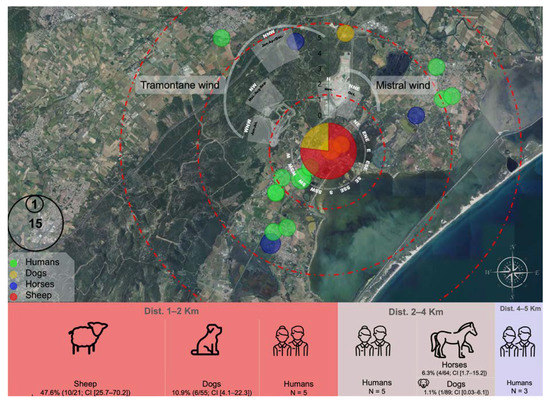Viewport: 550px width, 402px height.
Task: Click the Mistral wind label
Action: (403, 85)
